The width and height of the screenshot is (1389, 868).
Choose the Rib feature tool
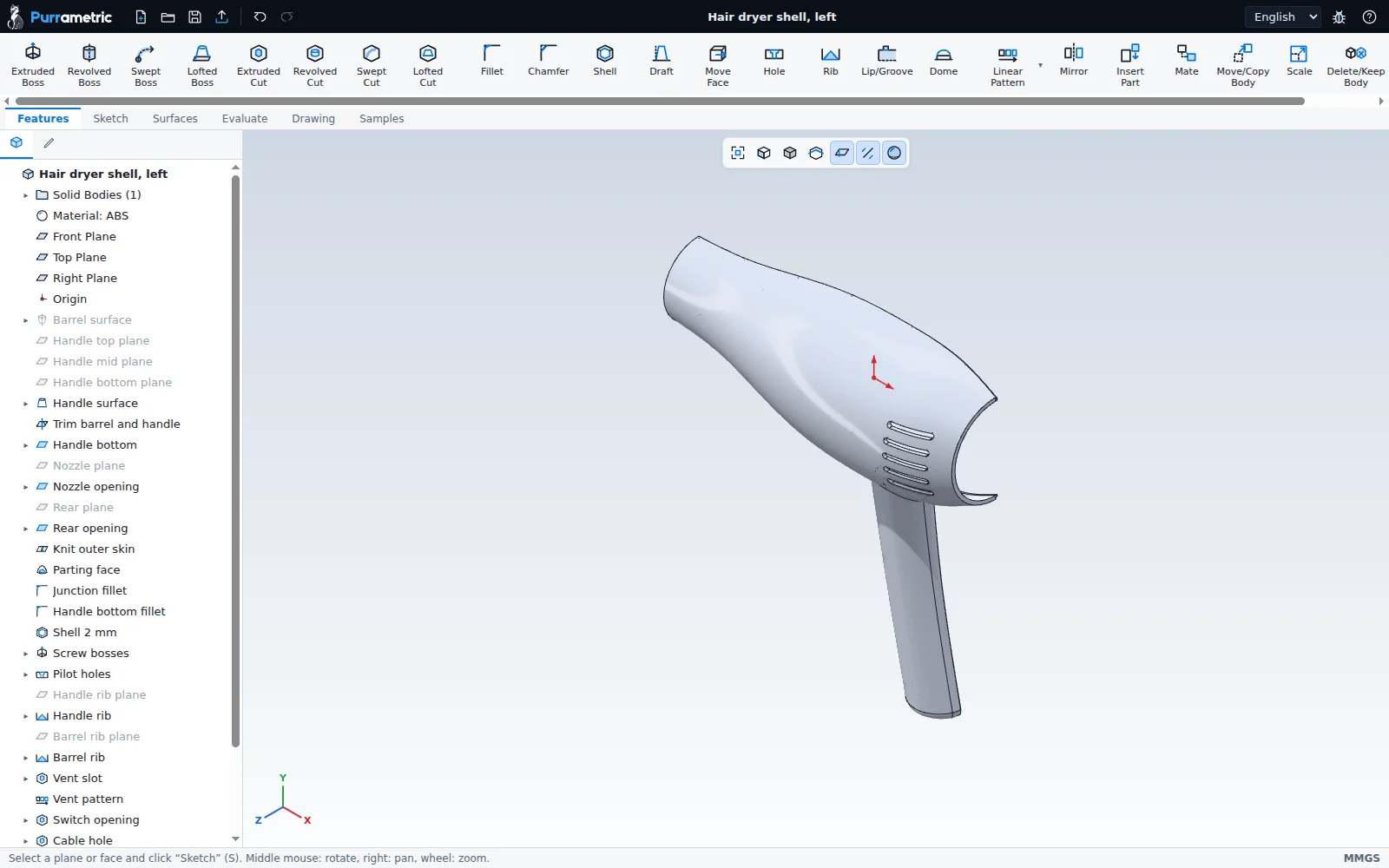831,60
